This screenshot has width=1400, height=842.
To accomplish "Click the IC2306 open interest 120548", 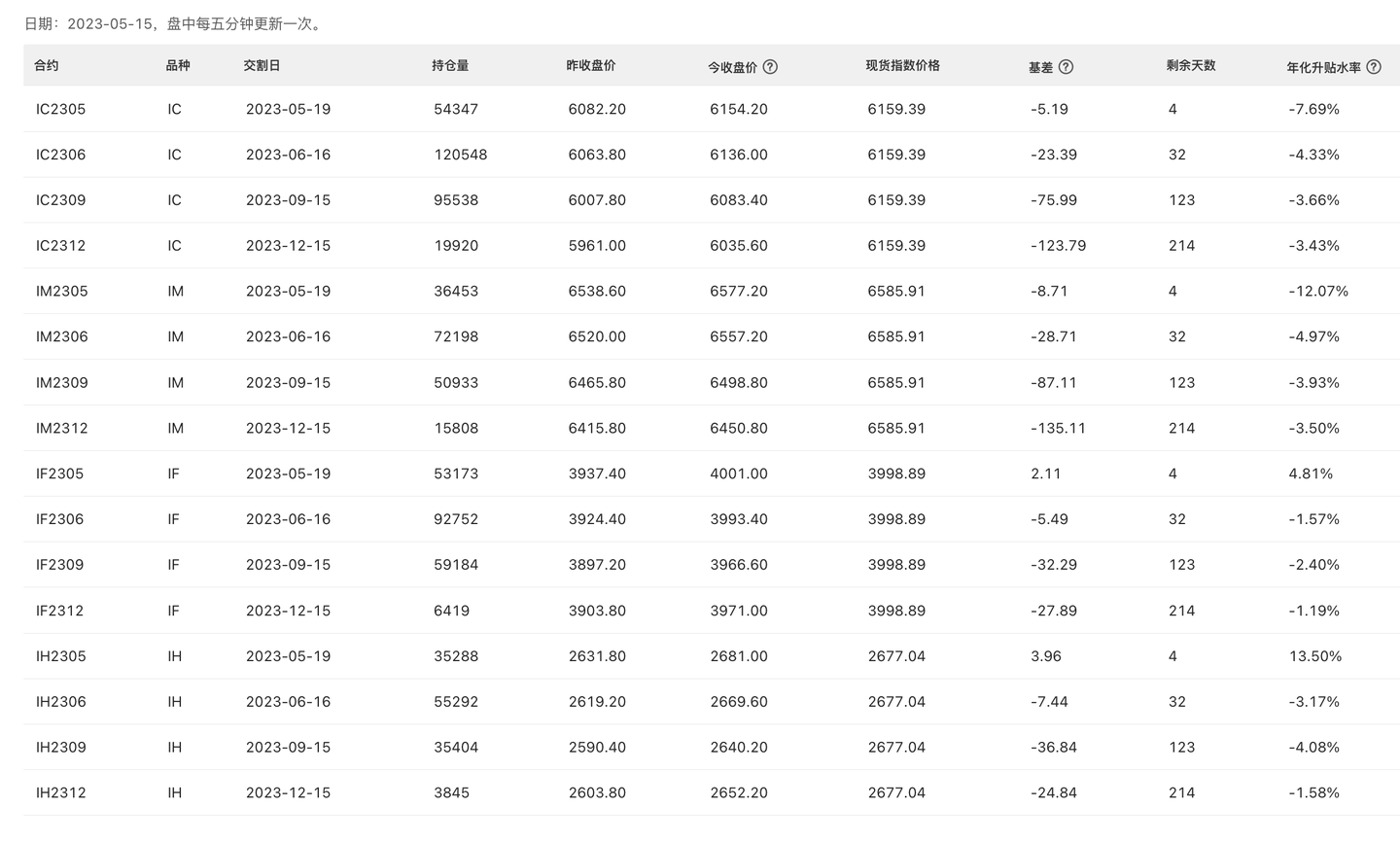I will pyautogui.click(x=460, y=155).
